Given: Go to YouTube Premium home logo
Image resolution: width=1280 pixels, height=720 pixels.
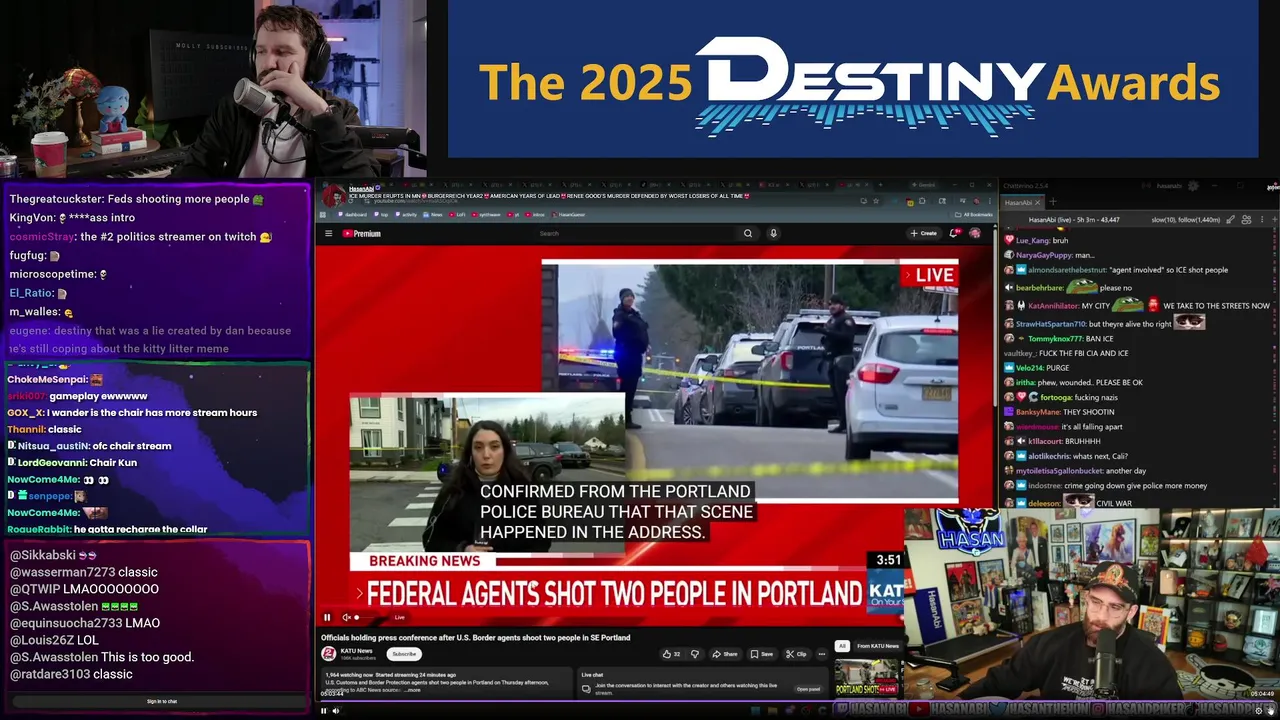Looking at the screenshot, I should coord(362,234).
